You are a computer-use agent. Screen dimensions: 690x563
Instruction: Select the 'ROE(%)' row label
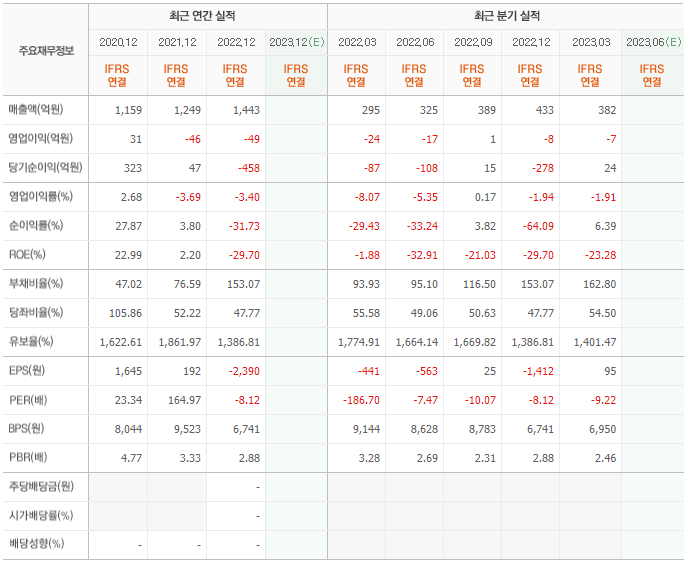click(27, 255)
